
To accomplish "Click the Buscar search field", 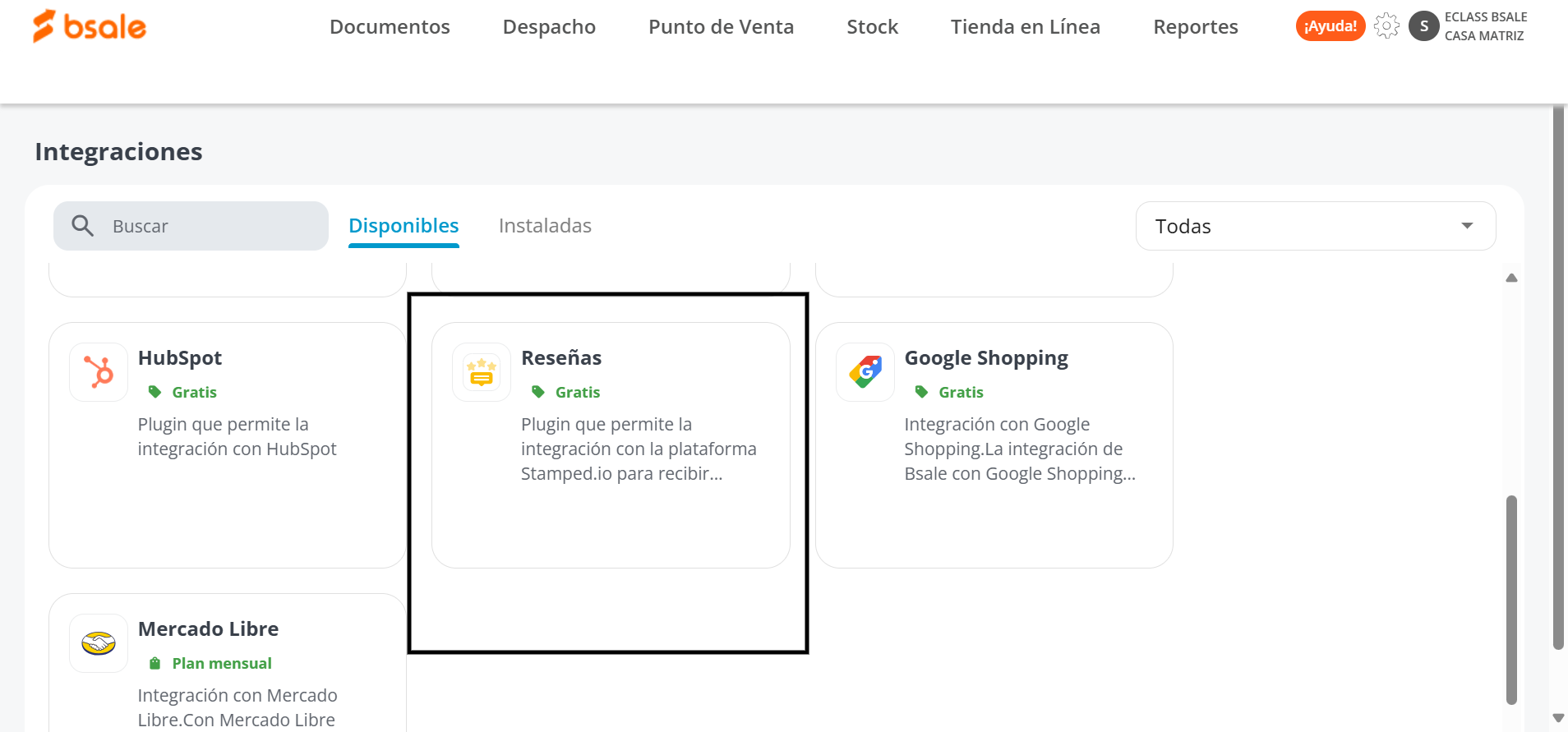I will coord(191,226).
